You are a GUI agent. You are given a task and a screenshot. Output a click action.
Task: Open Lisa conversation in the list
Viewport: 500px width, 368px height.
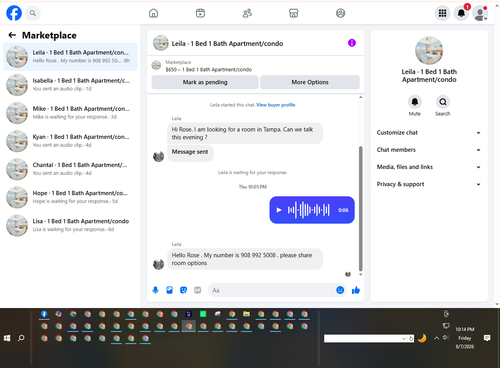pyautogui.click(x=70, y=225)
